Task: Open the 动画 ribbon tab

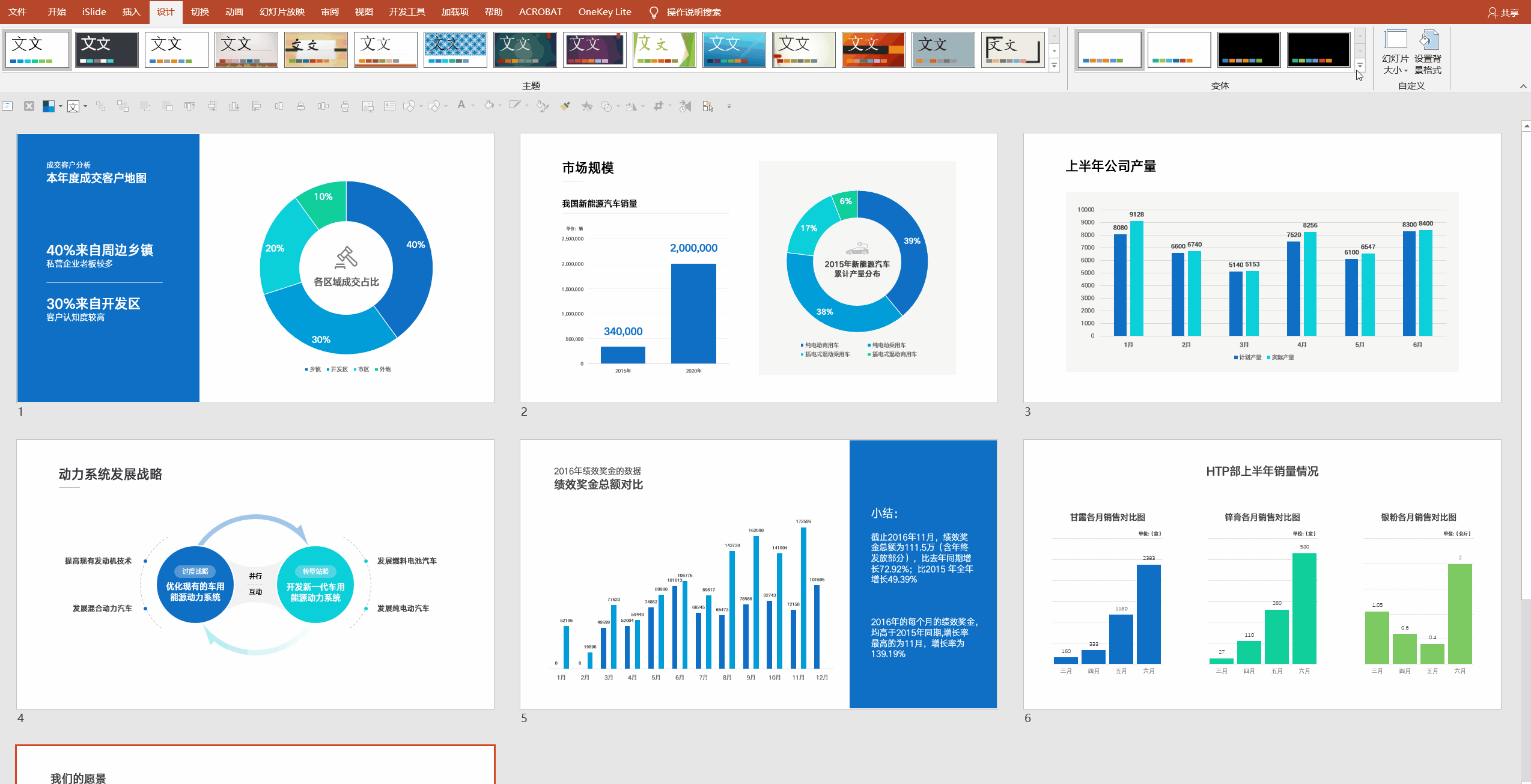Action: (234, 12)
